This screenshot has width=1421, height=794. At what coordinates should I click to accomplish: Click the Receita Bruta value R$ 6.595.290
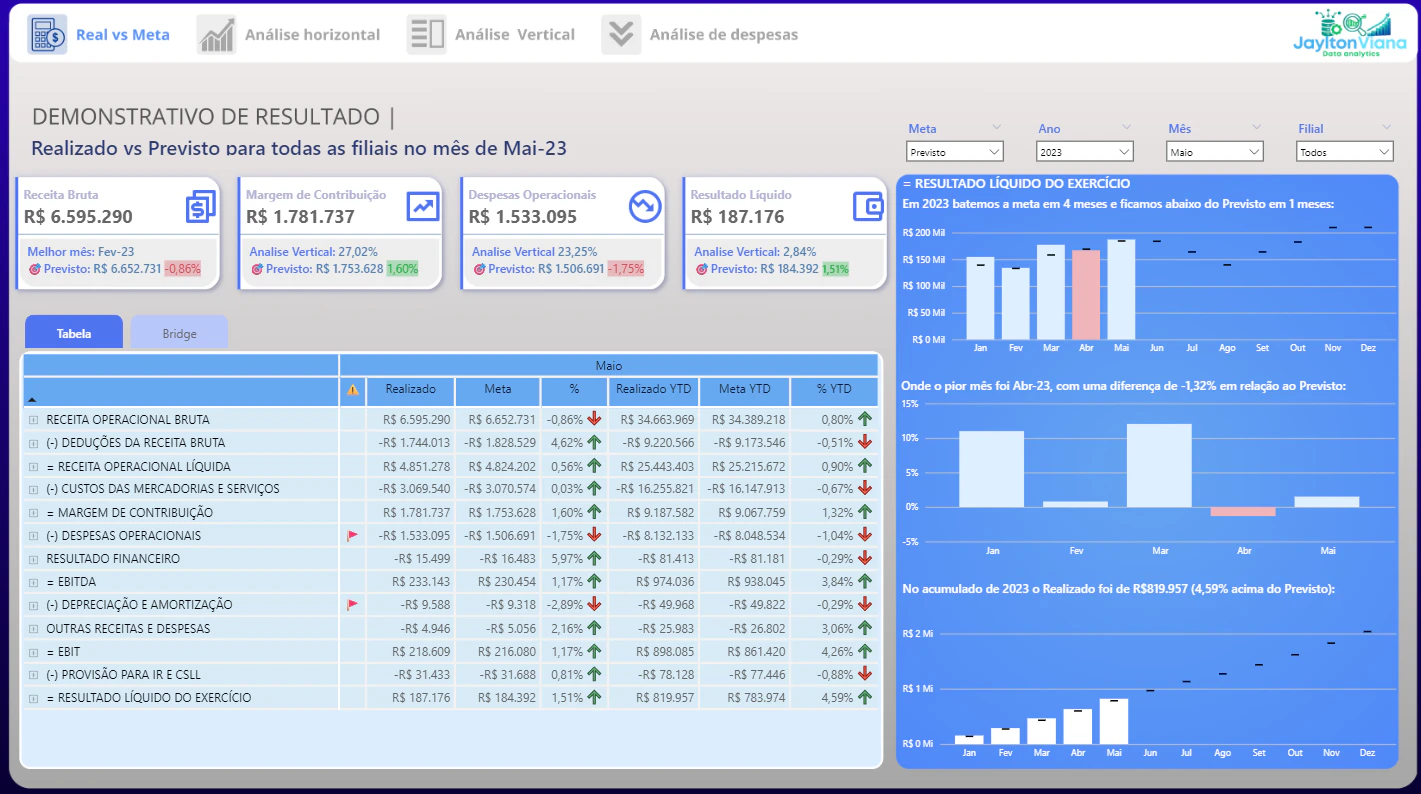click(x=78, y=217)
